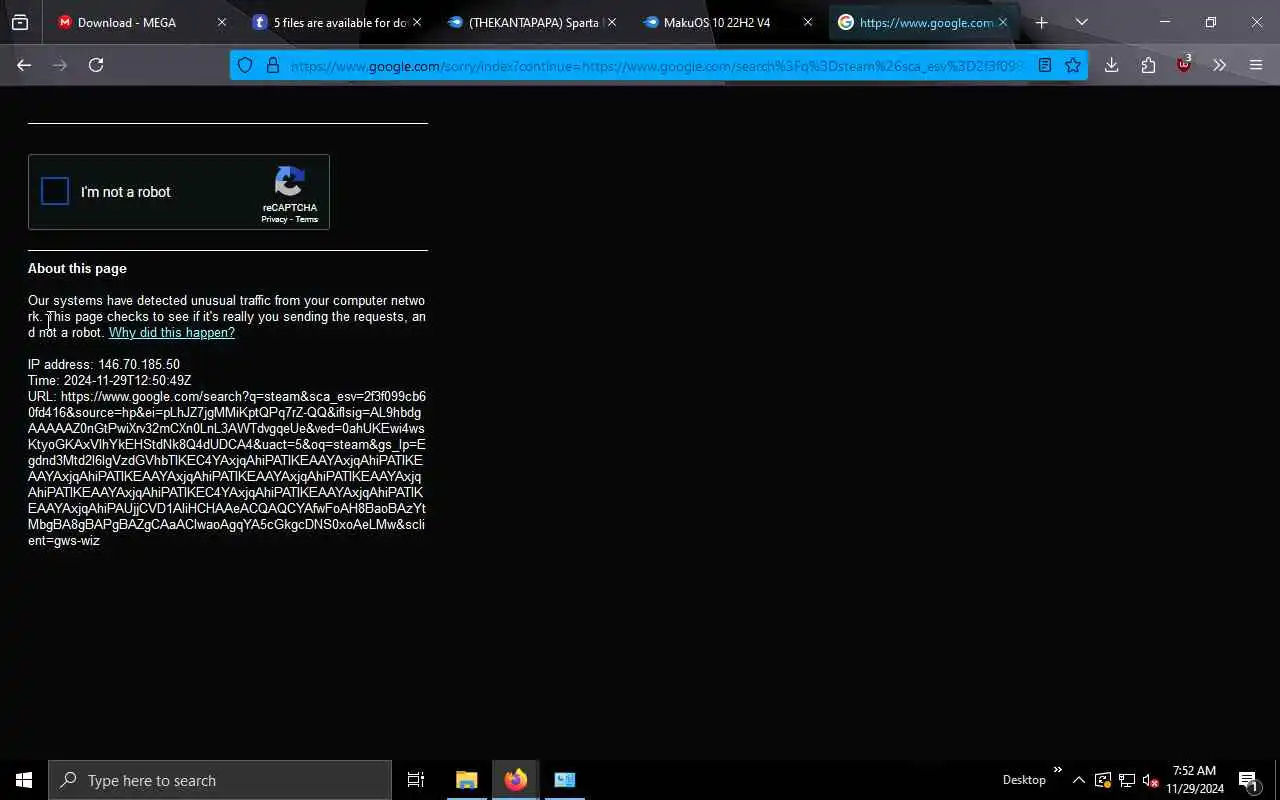The width and height of the screenshot is (1280, 800).
Task: Open Task View on the taskbar
Action: coord(416,780)
